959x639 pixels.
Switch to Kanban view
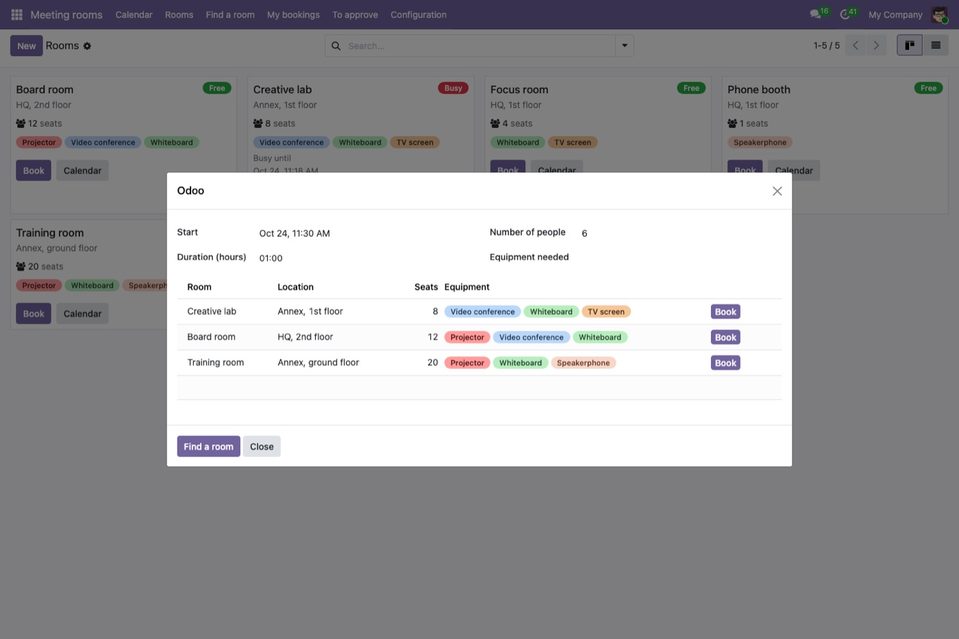909,45
